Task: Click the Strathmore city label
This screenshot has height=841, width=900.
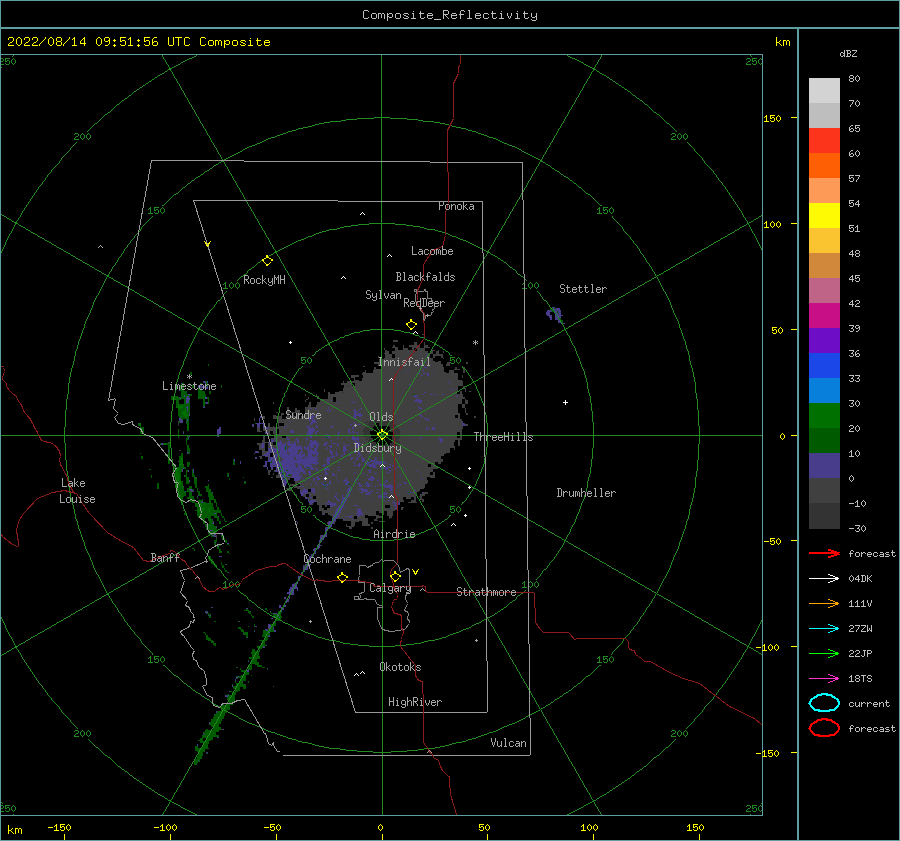Action: tap(486, 592)
